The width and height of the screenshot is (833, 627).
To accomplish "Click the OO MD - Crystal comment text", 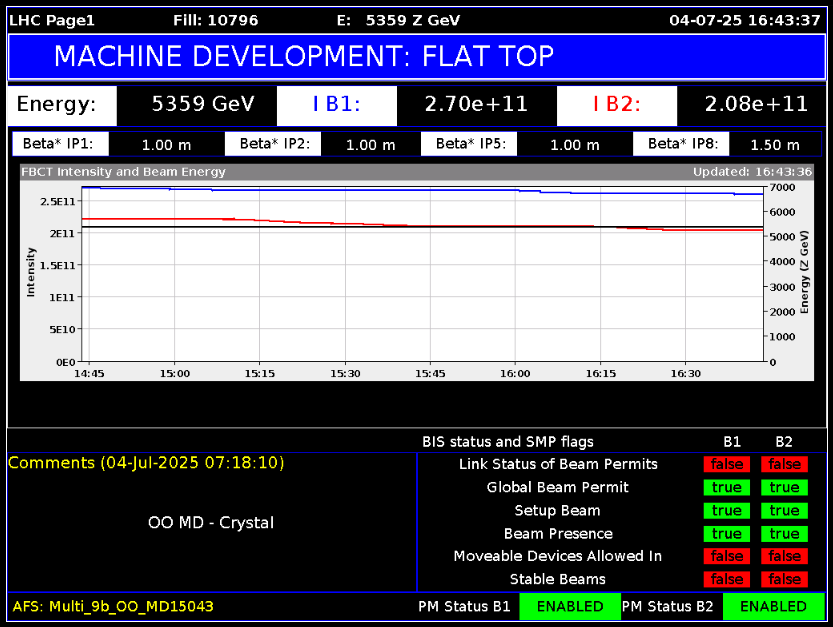I will point(211,522).
